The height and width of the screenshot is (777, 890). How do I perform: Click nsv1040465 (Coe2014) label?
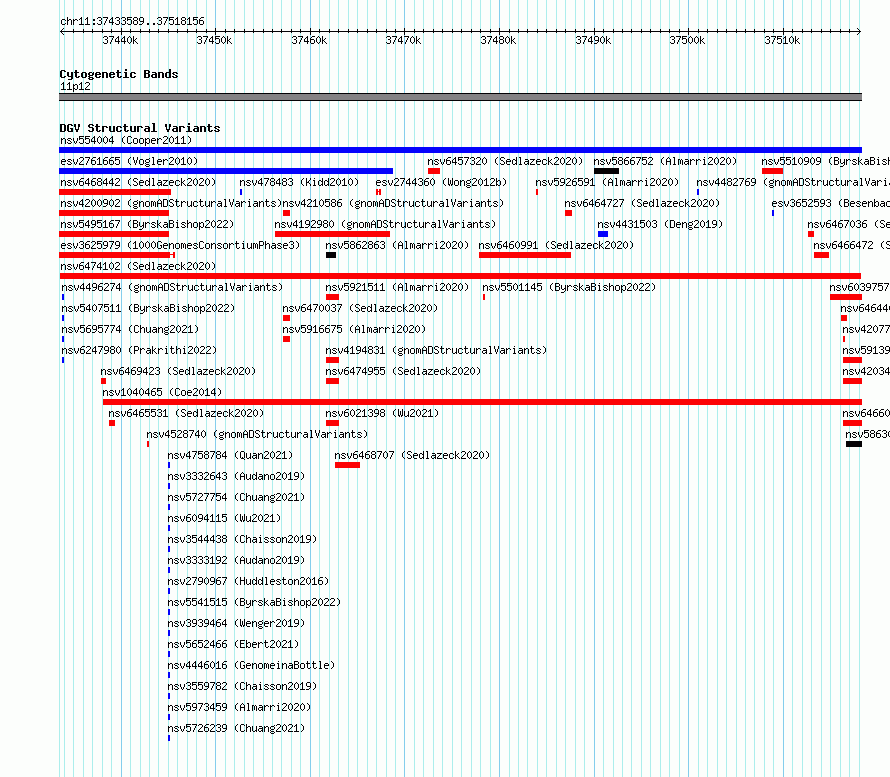click(x=162, y=392)
